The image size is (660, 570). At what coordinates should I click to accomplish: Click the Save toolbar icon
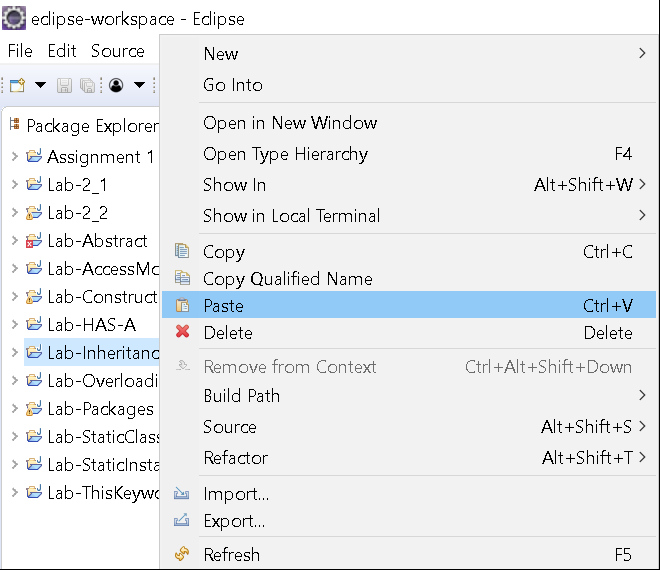pyautogui.click(x=64, y=85)
